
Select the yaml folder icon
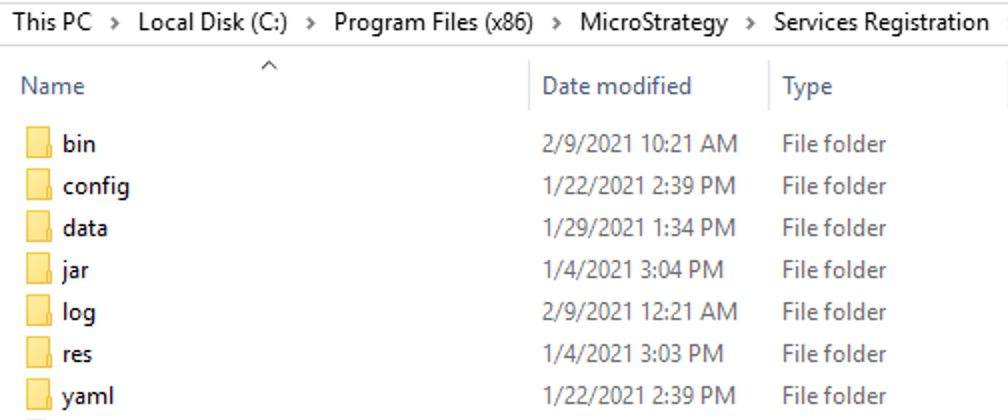point(39,396)
